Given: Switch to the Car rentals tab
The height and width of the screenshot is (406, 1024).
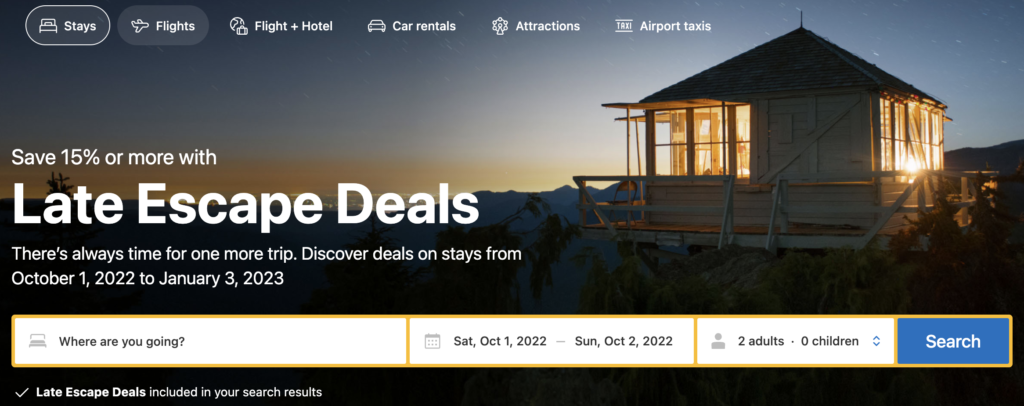Looking at the screenshot, I should click(x=411, y=26).
